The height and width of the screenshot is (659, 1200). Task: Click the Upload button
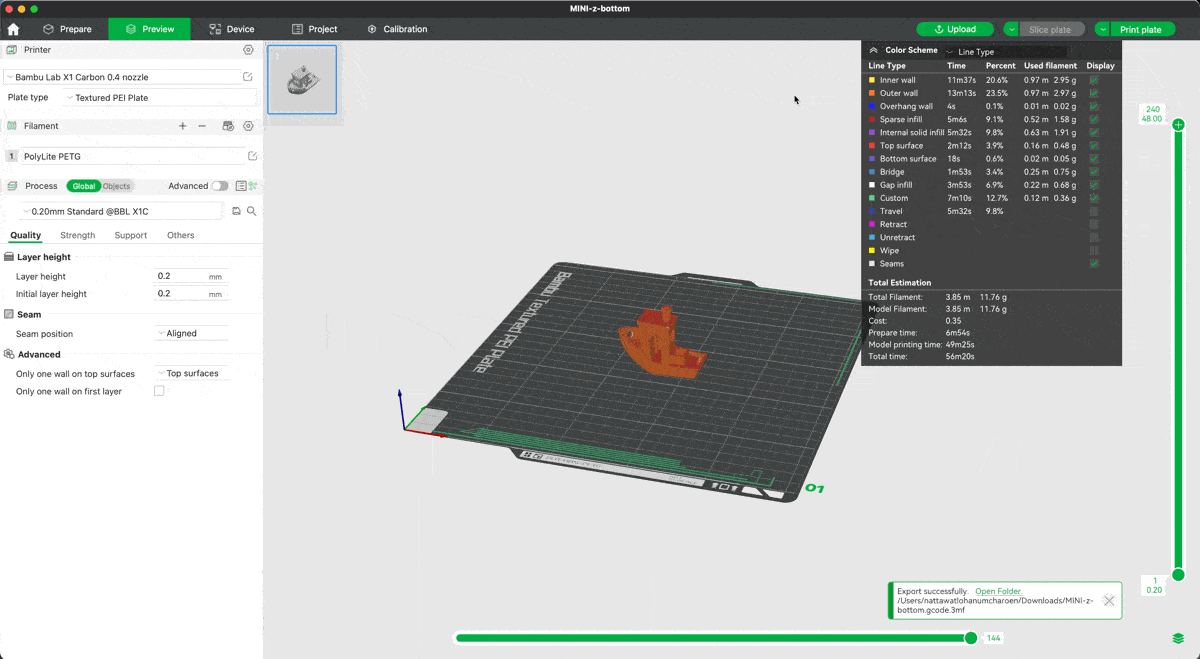click(x=955, y=29)
